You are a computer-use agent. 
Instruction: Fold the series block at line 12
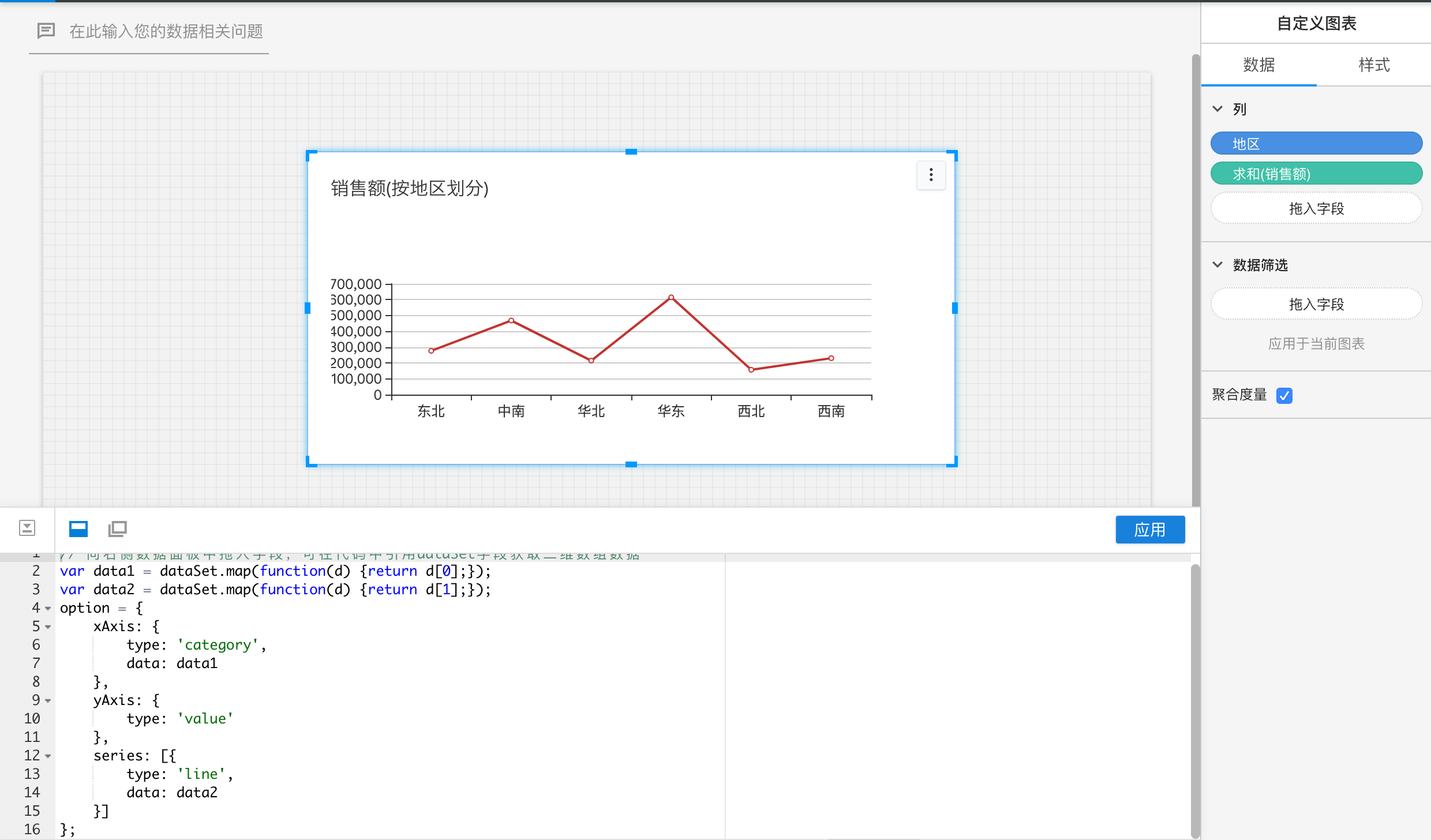click(48, 756)
